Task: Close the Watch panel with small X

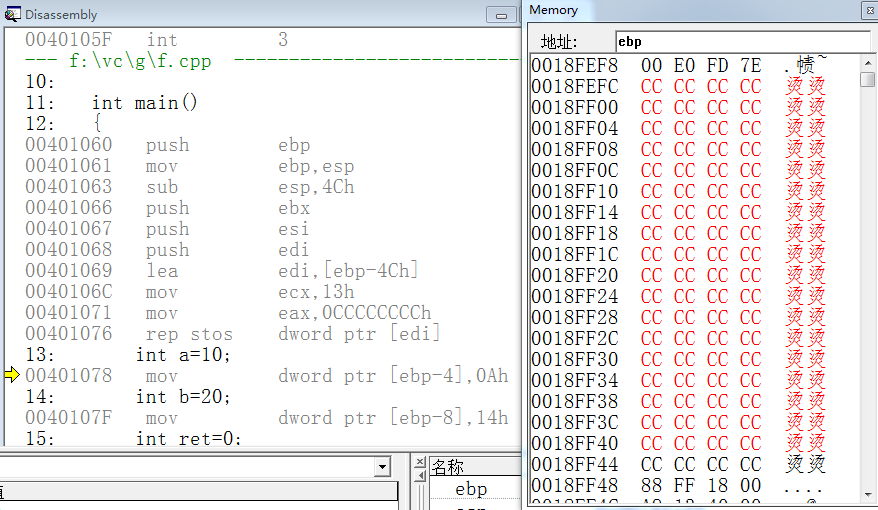Action: [x=420, y=462]
